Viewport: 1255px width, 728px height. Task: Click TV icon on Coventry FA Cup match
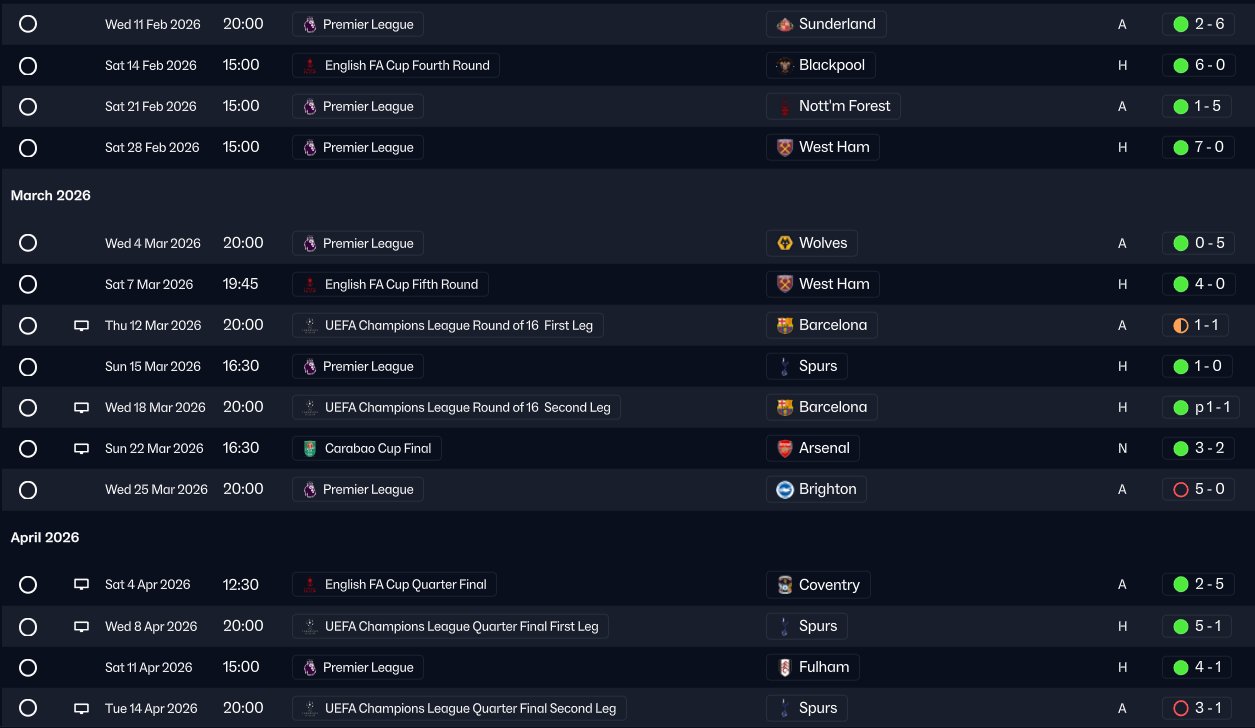point(82,585)
